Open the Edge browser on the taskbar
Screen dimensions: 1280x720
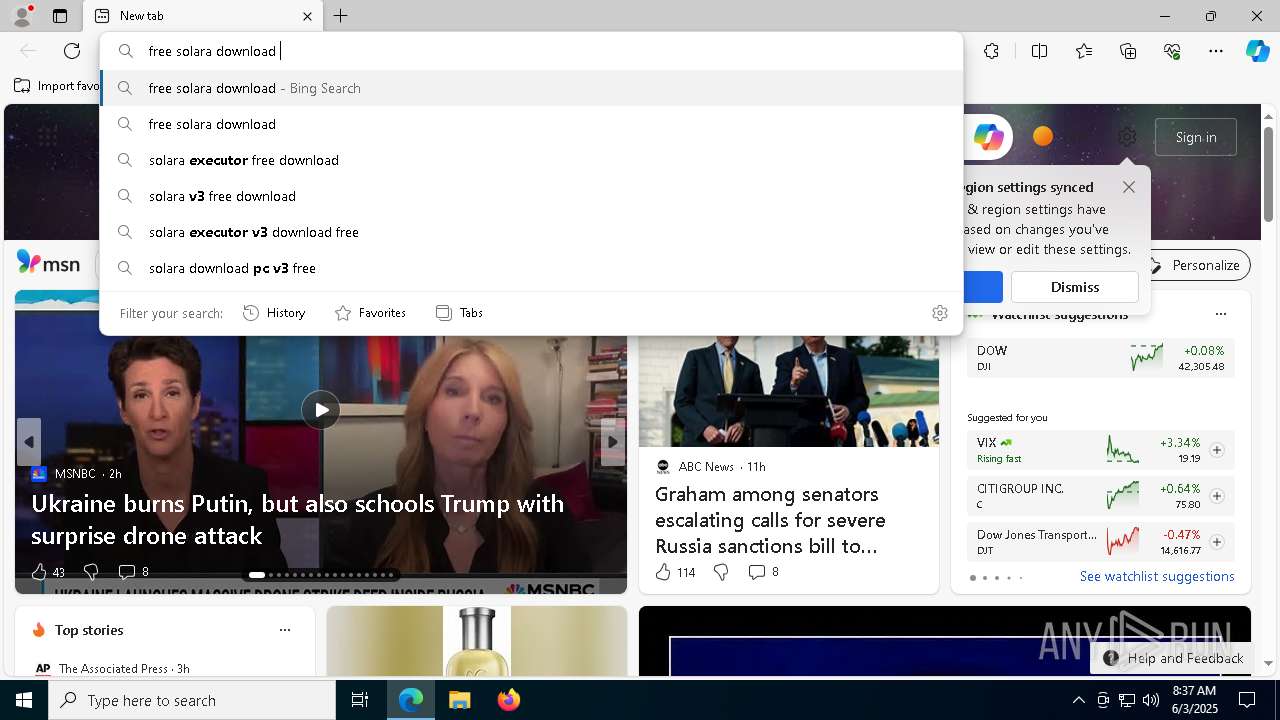411,700
